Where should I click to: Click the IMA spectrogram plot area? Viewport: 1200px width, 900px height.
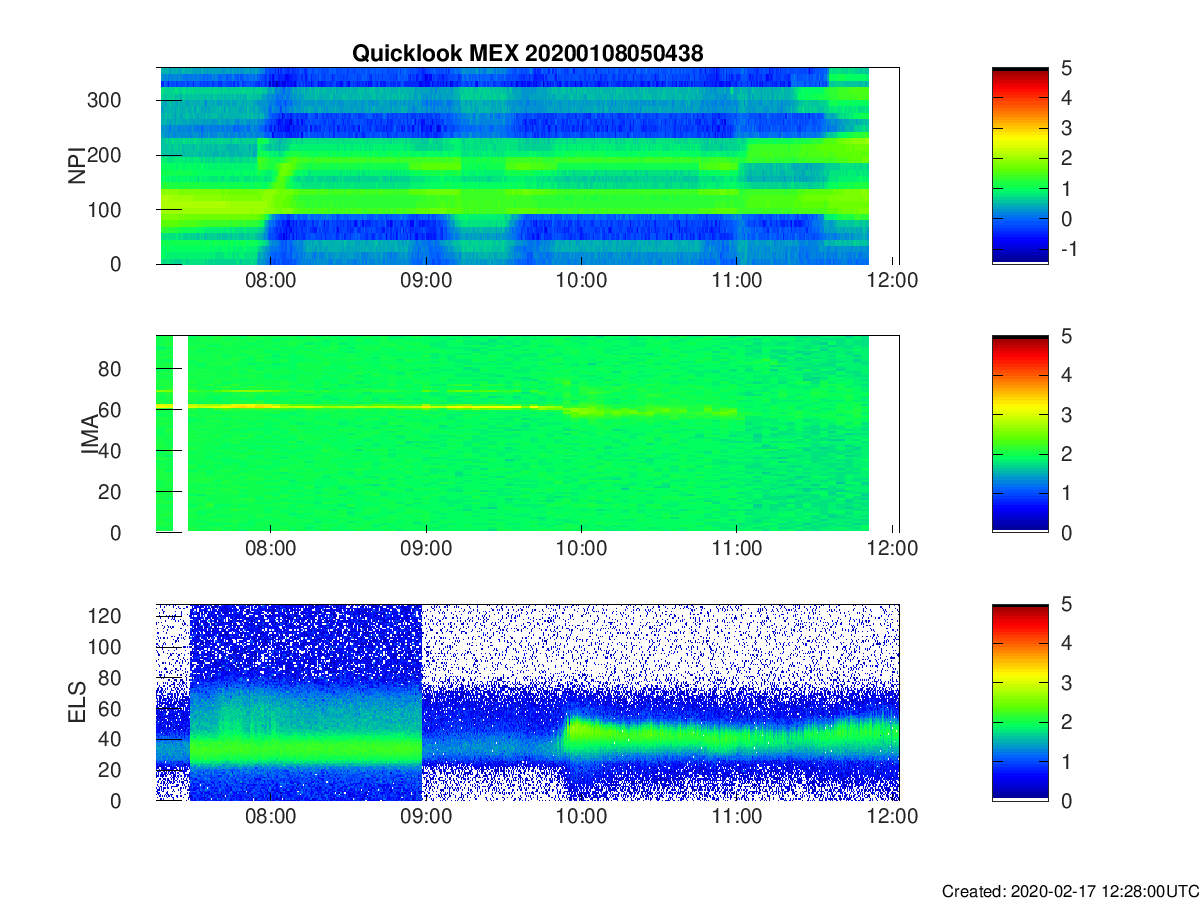tap(527, 434)
